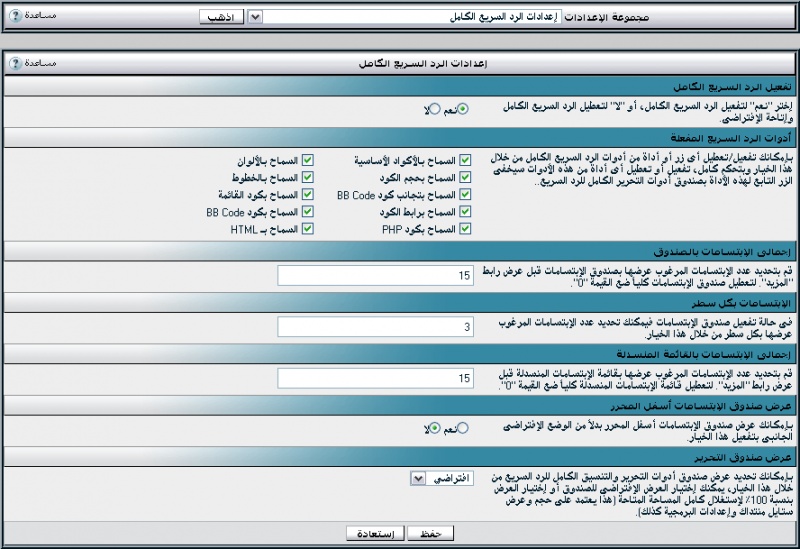This screenshot has width=800, height=549.
Task: Uncheck السماح بالخطوط option
Action: pyautogui.click(x=308, y=177)
